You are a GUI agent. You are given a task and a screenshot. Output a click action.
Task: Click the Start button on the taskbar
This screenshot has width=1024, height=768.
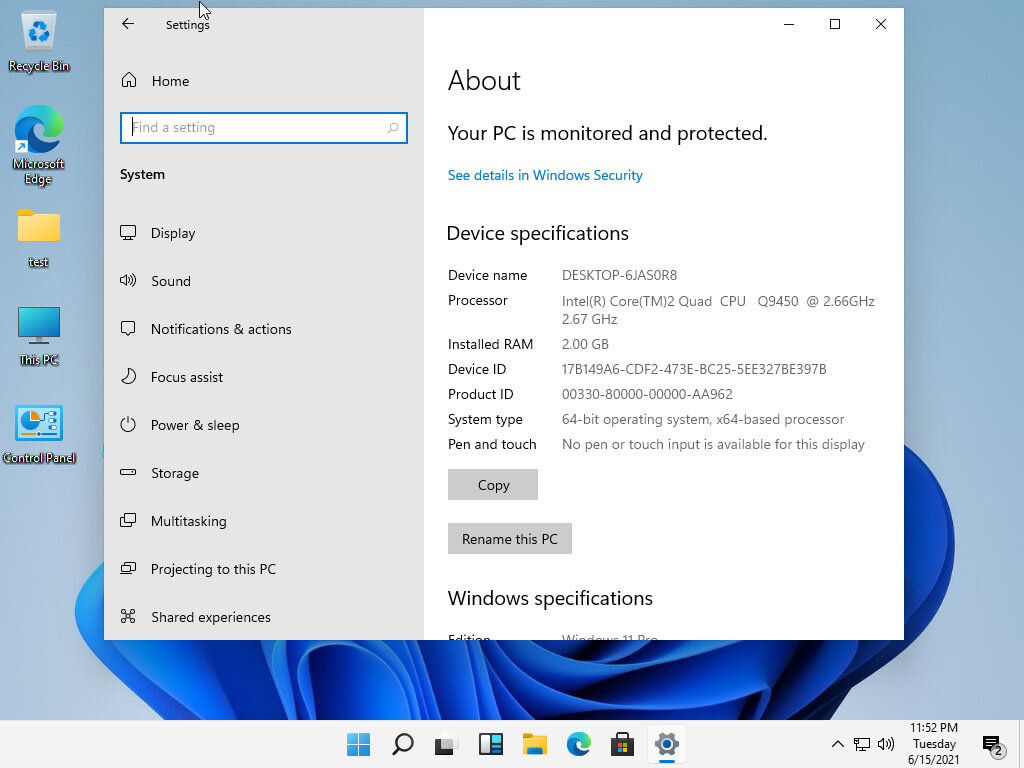[x=358, y=744]
